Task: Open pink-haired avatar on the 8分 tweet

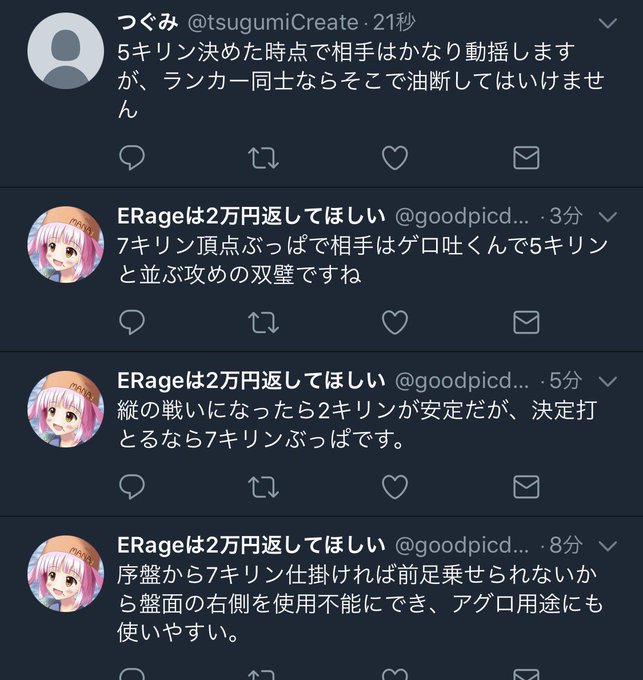Action: coord(65,573)
